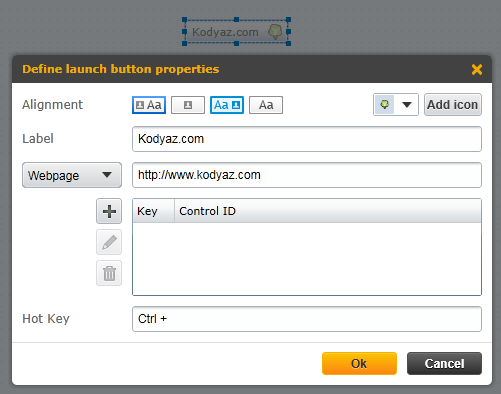This screenshot has width=501, height=394.
Task: Click the green tree icon preview
Action: click(x=384, y=105)
